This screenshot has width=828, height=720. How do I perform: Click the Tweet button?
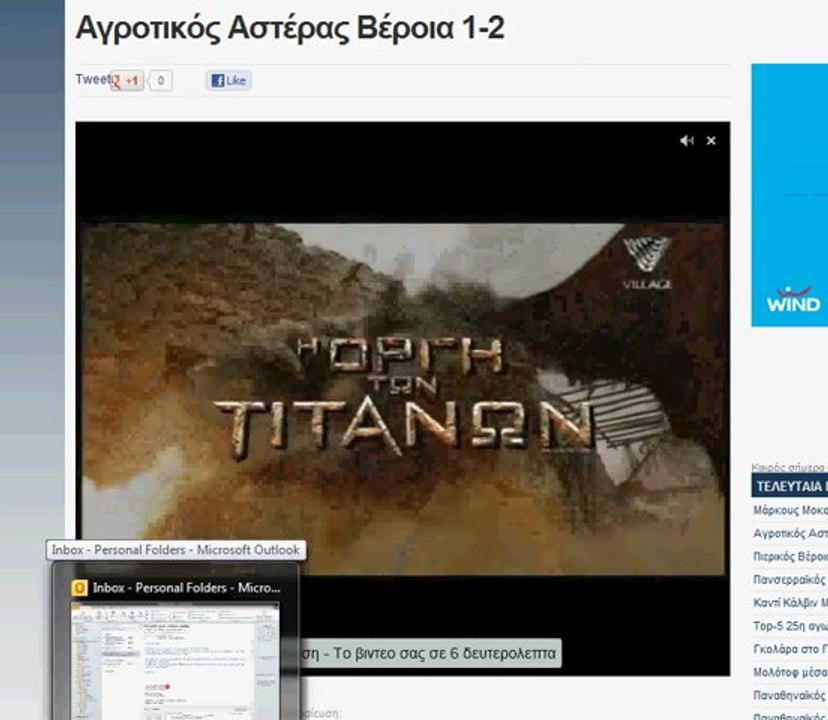point(92,79)
